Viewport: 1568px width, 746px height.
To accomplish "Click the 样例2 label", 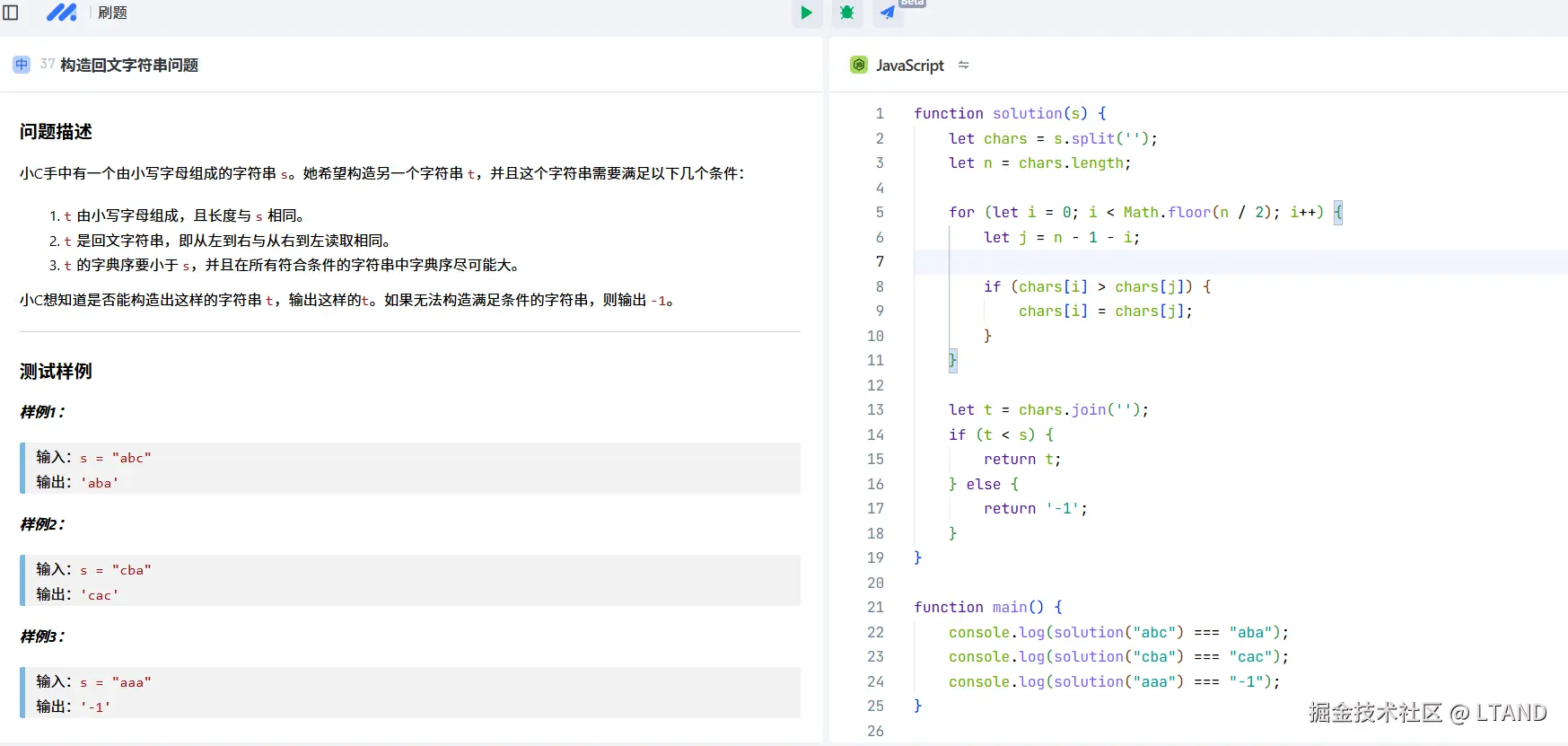I will tap(42, 524).
